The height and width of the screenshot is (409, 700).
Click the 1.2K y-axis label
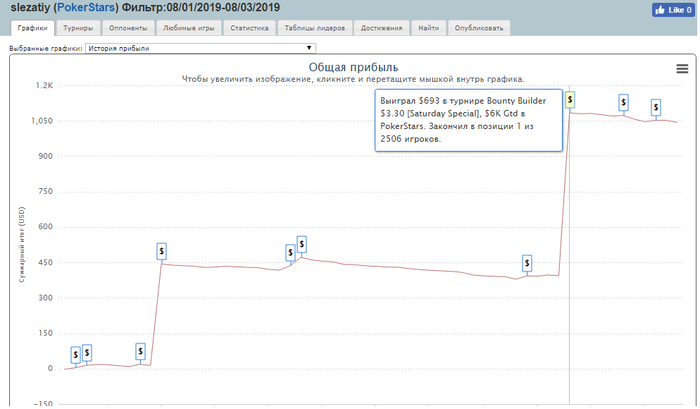tap(44, 85)
